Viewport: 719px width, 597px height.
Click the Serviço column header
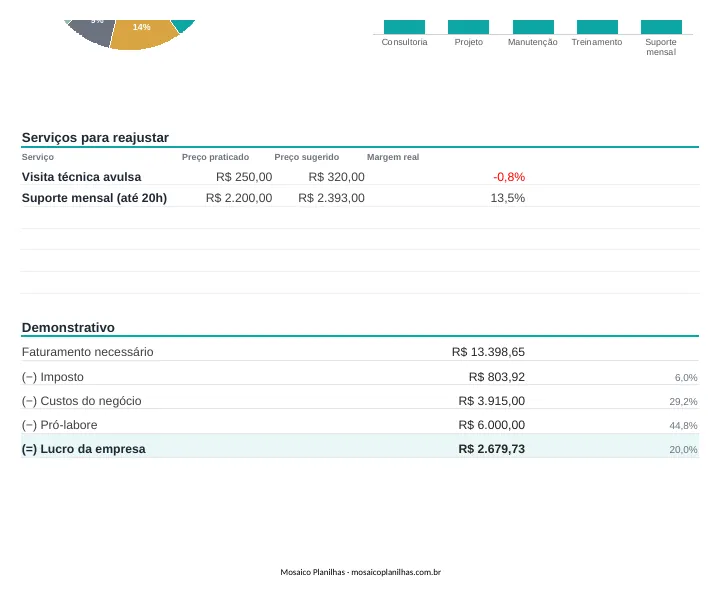point(38,157)
